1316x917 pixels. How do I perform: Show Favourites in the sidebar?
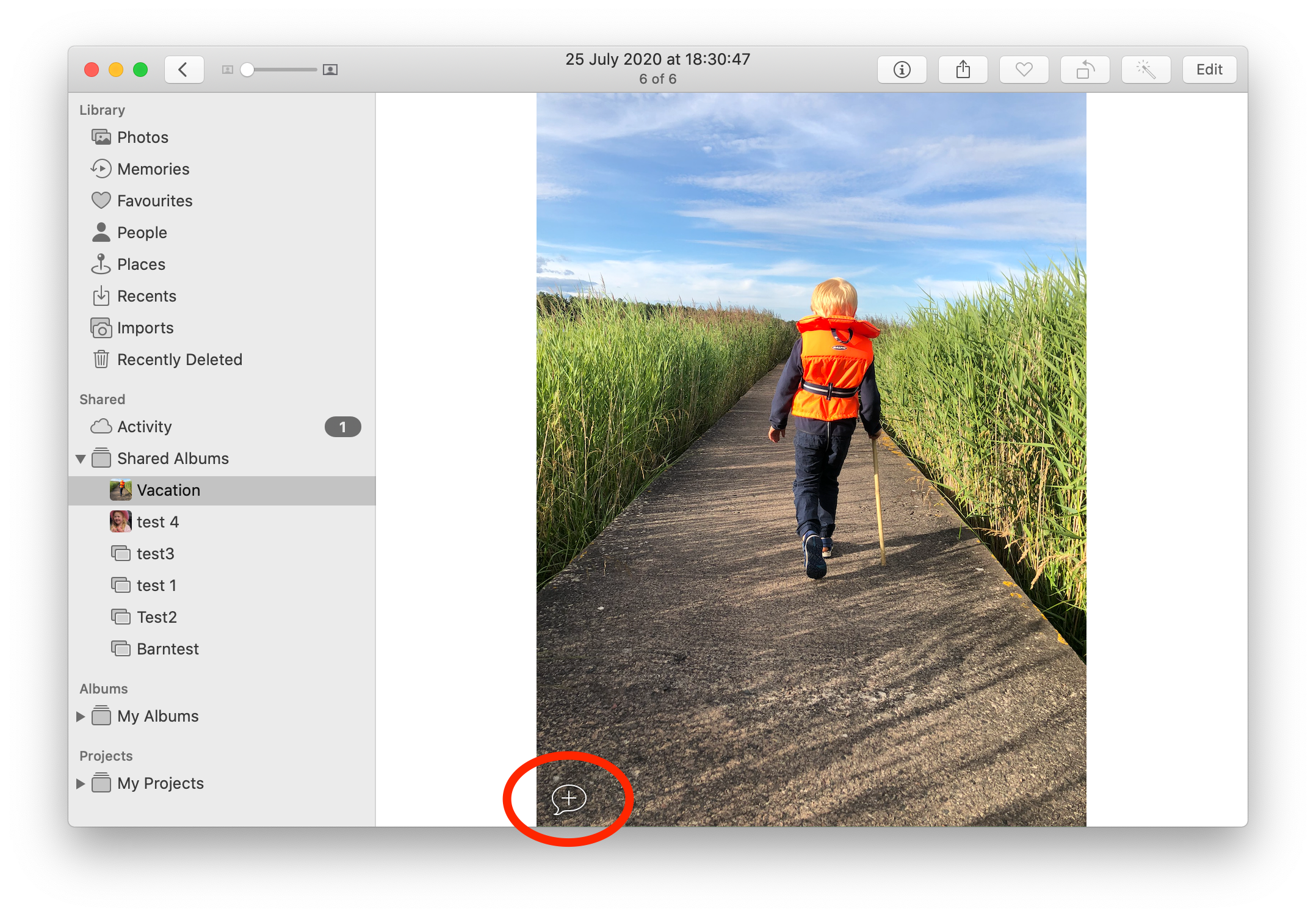pos(222,201)
